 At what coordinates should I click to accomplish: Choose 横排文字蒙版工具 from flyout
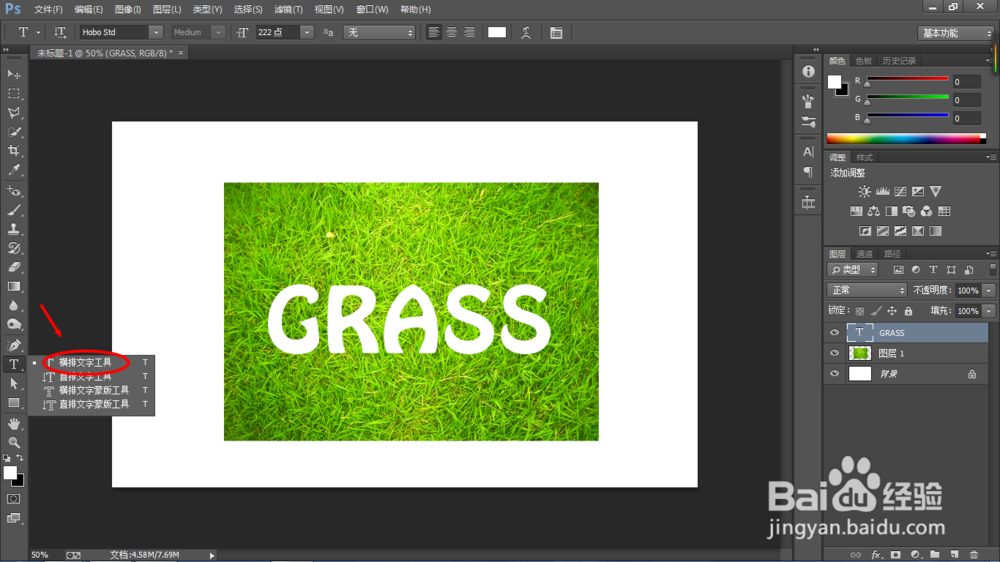[93, 390]
